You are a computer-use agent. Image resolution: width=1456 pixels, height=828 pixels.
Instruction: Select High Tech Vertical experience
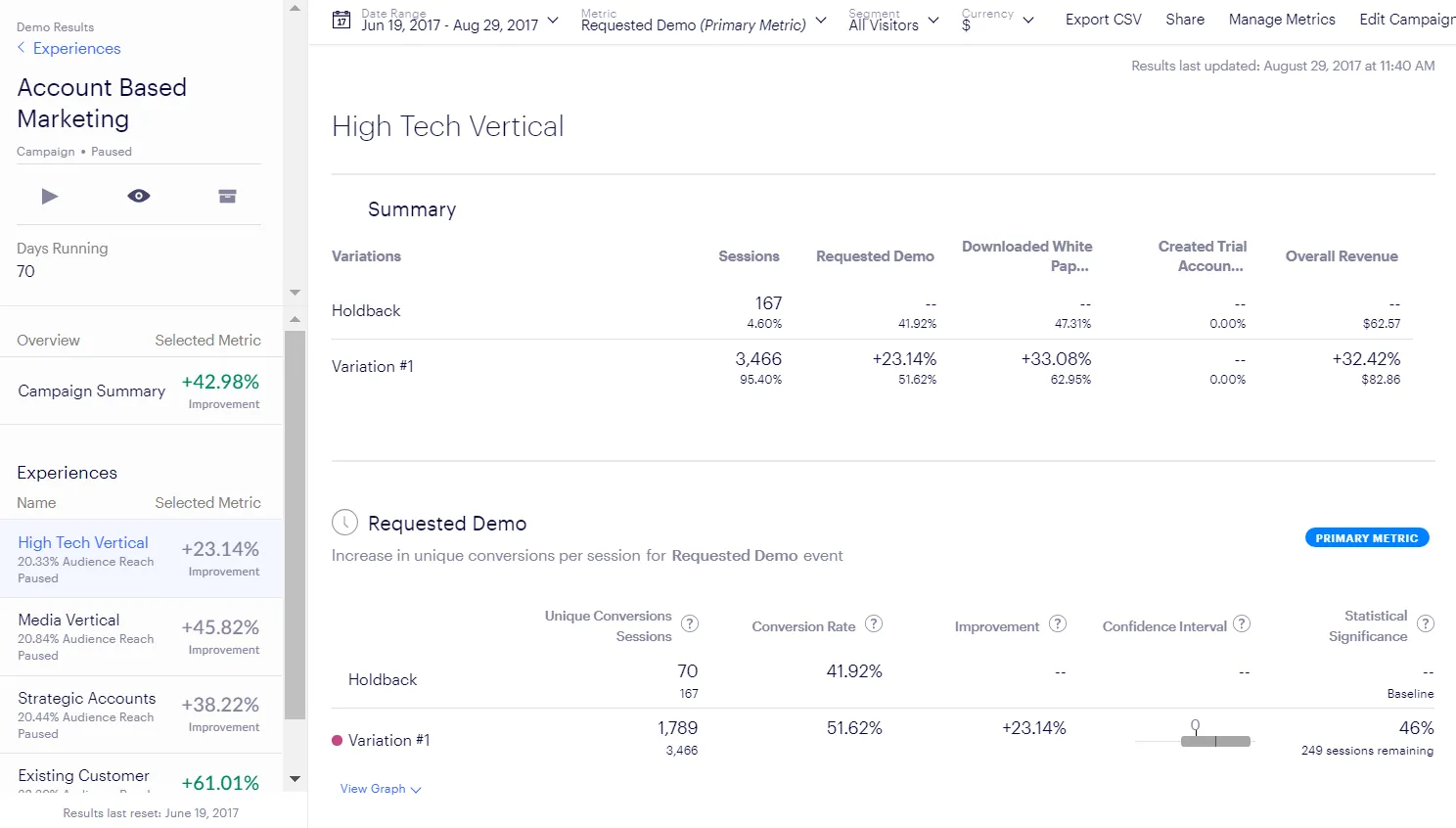point(141,558)
